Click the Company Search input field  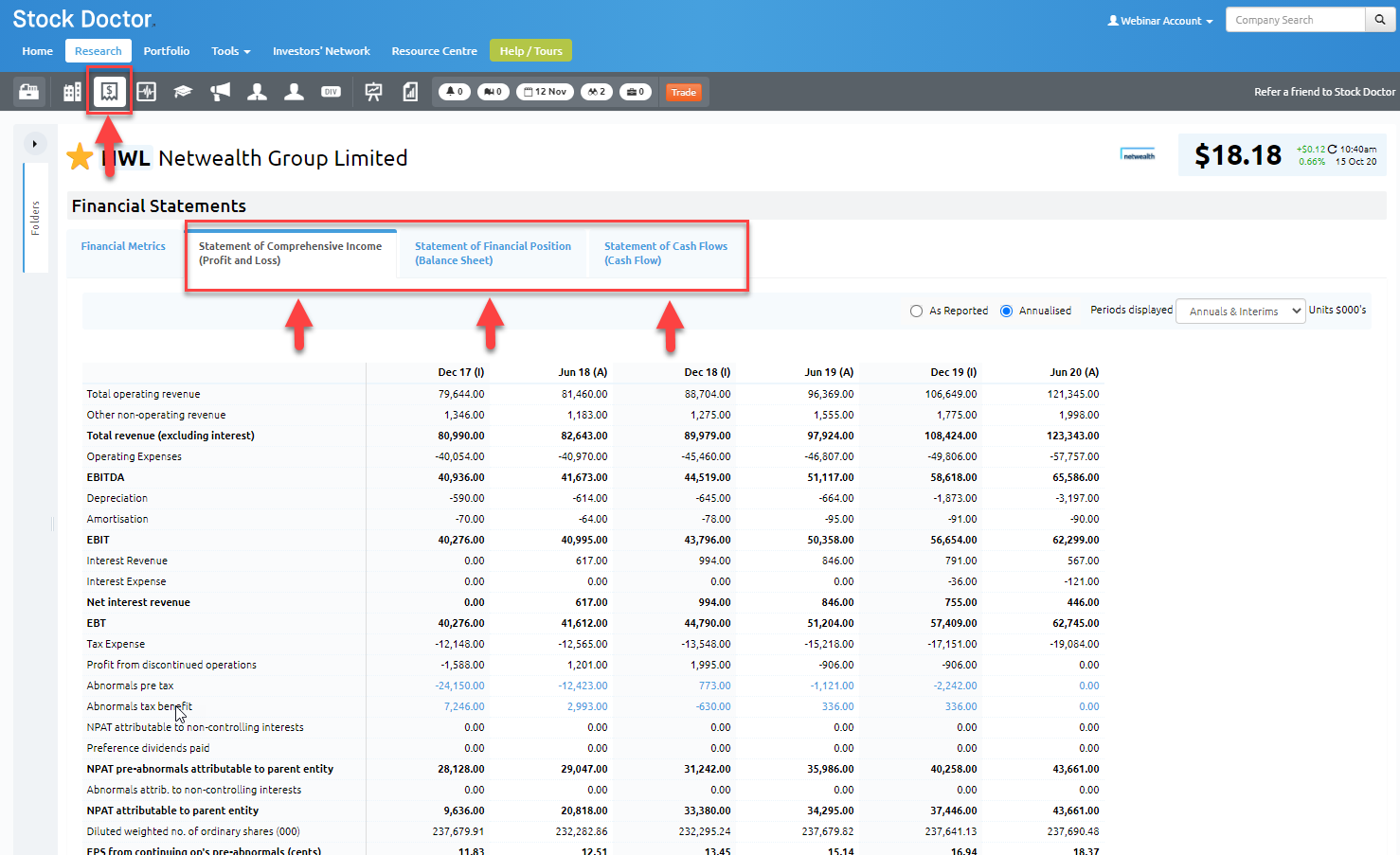point(1295,20)
